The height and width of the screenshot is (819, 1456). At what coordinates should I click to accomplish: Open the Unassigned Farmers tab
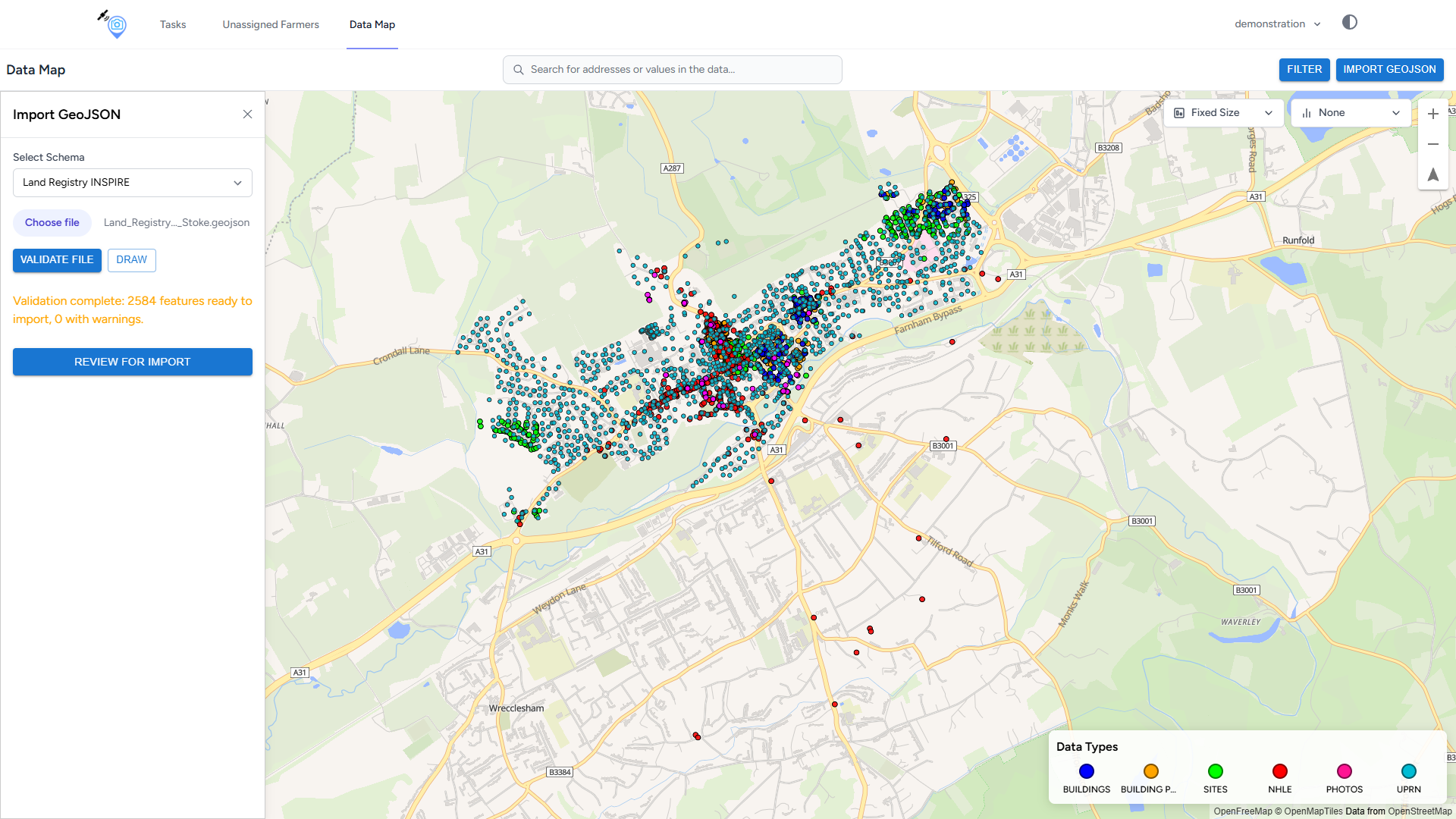(271, 25)
